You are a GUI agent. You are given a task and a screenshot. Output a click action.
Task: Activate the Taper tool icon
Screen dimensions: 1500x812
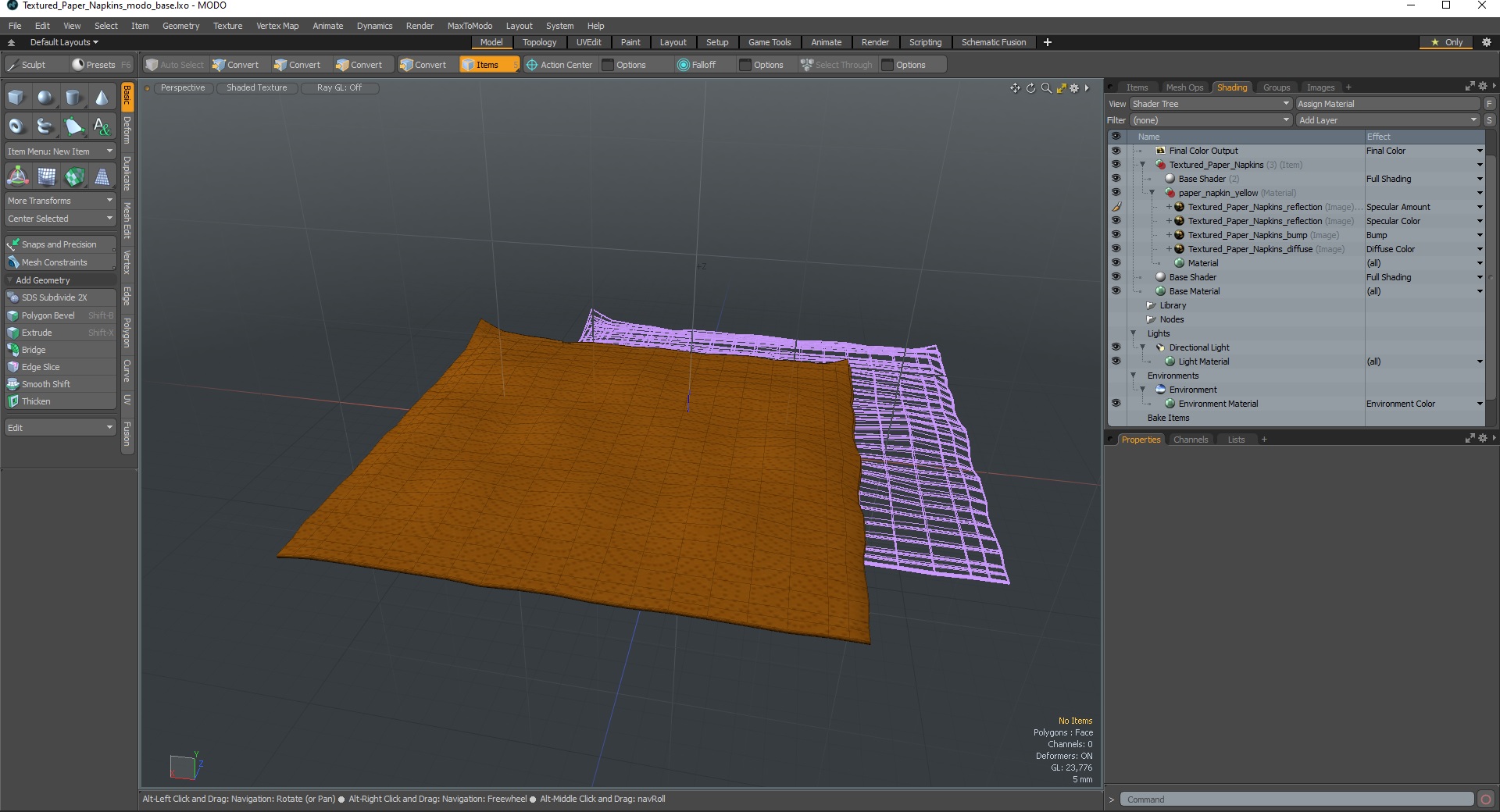[x=102, y=176]
